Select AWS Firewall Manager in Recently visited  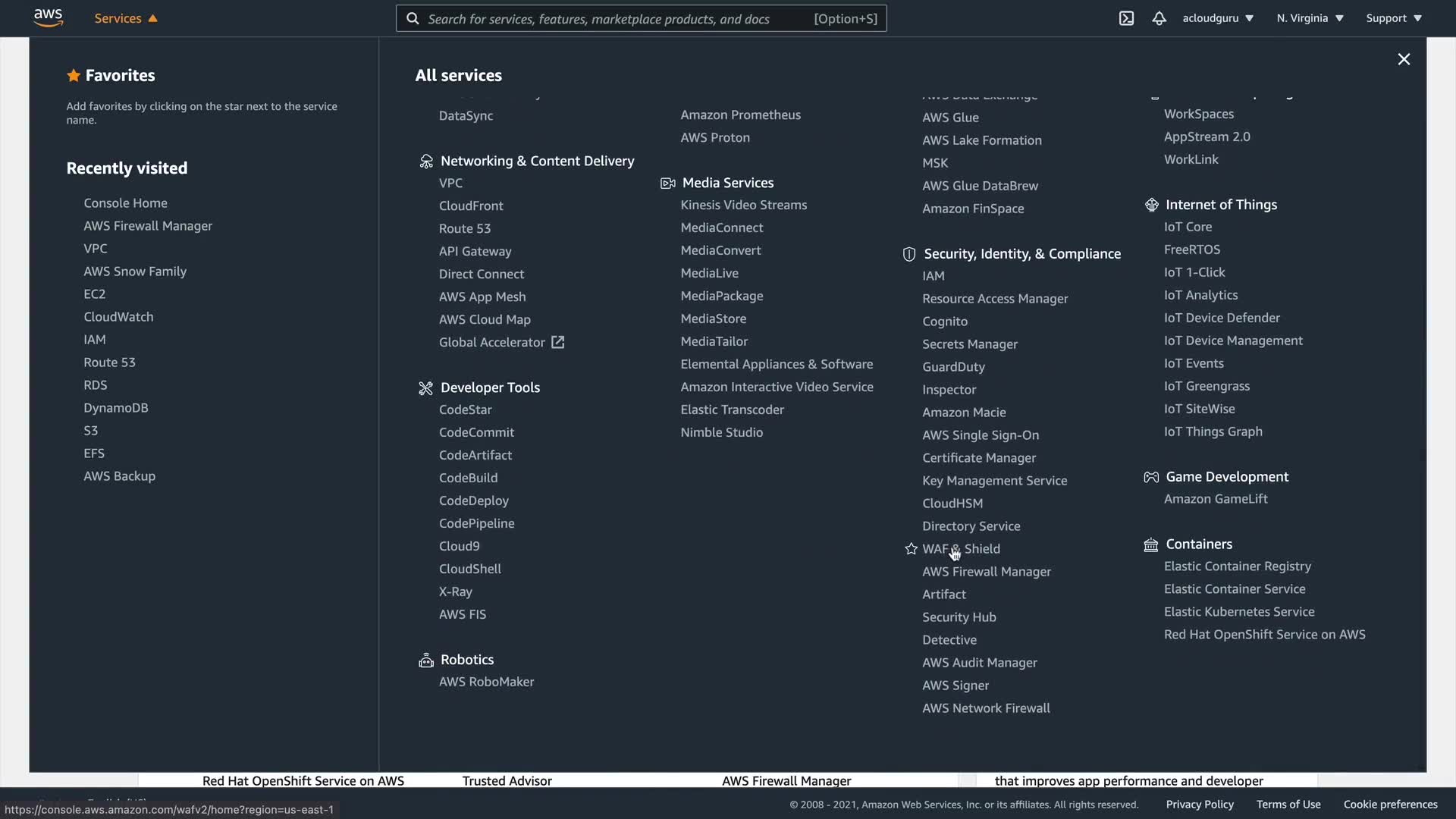tap(148, 226)
